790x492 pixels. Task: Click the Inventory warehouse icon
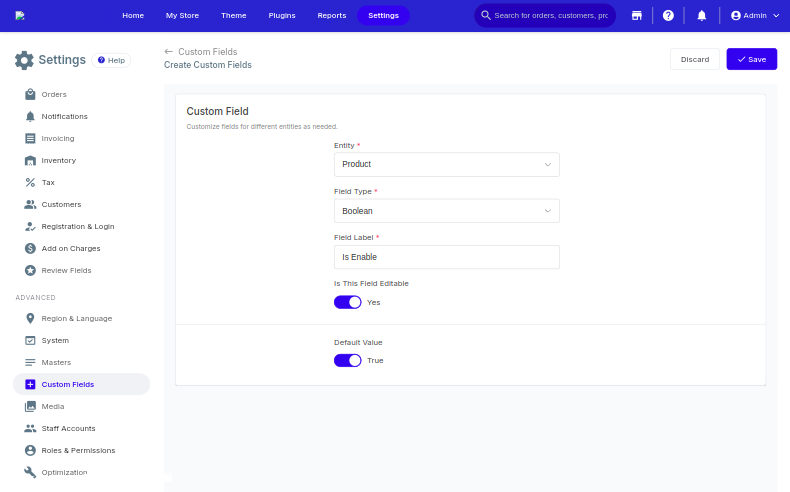pyautogui.click(x=30, y=161)
